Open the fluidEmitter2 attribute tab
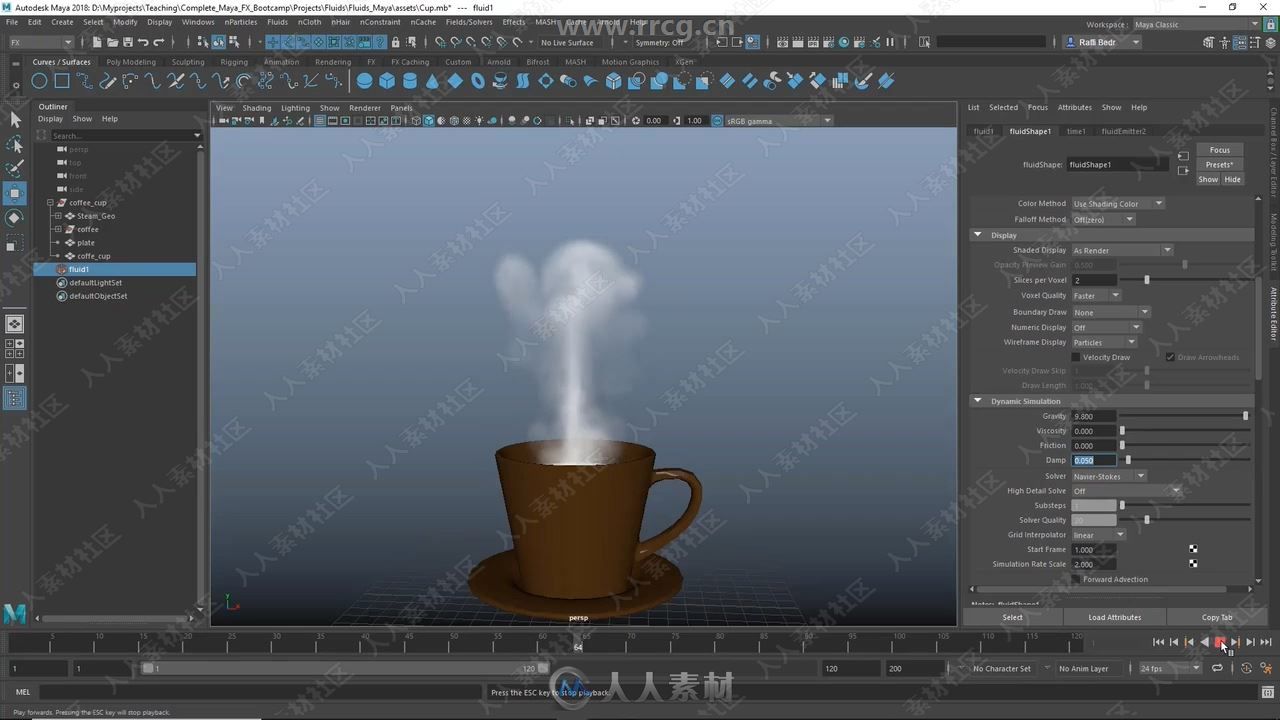This screenshot has height=720, width=1280. [1124, 131]
